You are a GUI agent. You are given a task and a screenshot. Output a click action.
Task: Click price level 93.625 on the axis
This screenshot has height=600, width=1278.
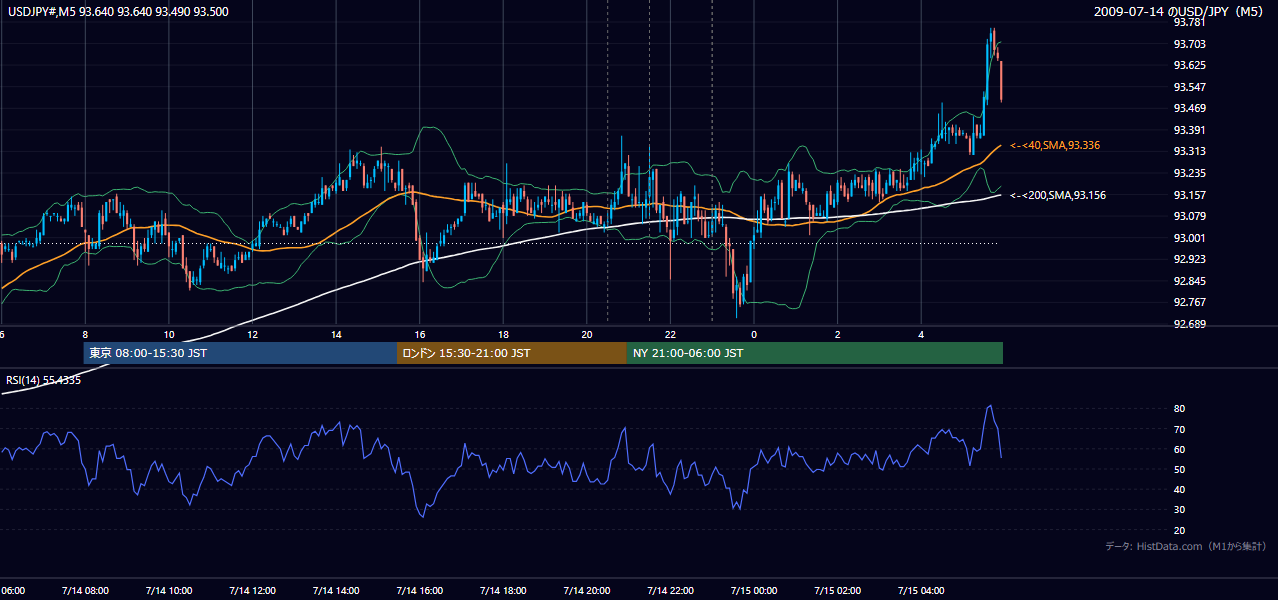(x=1189, y=65)
